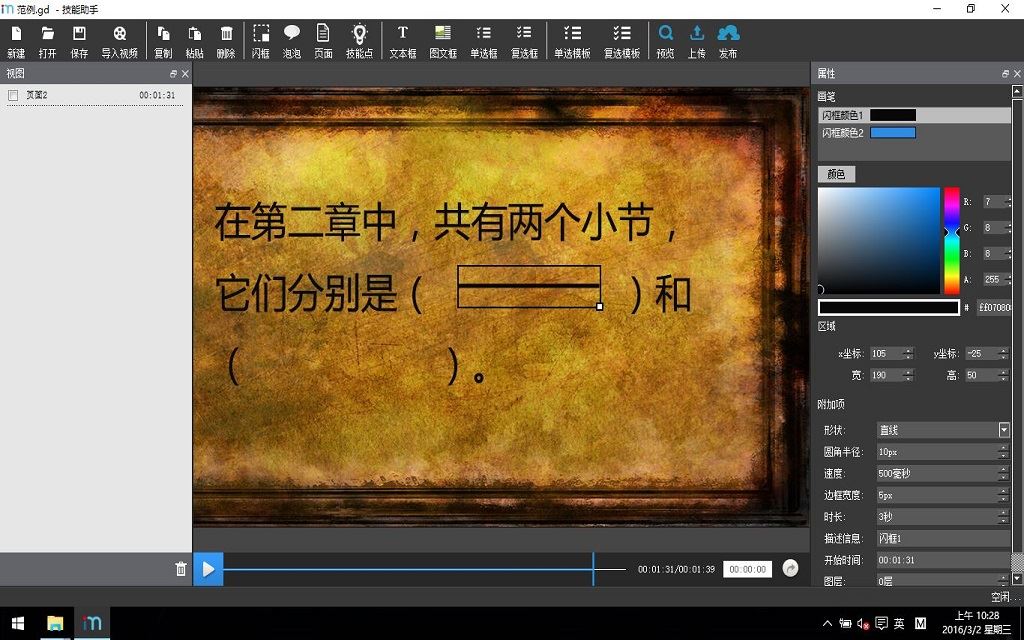This screenshot has height=640, width=1024.
Task: Float the 属性 properties panel
Action: tap(1005, 74)
